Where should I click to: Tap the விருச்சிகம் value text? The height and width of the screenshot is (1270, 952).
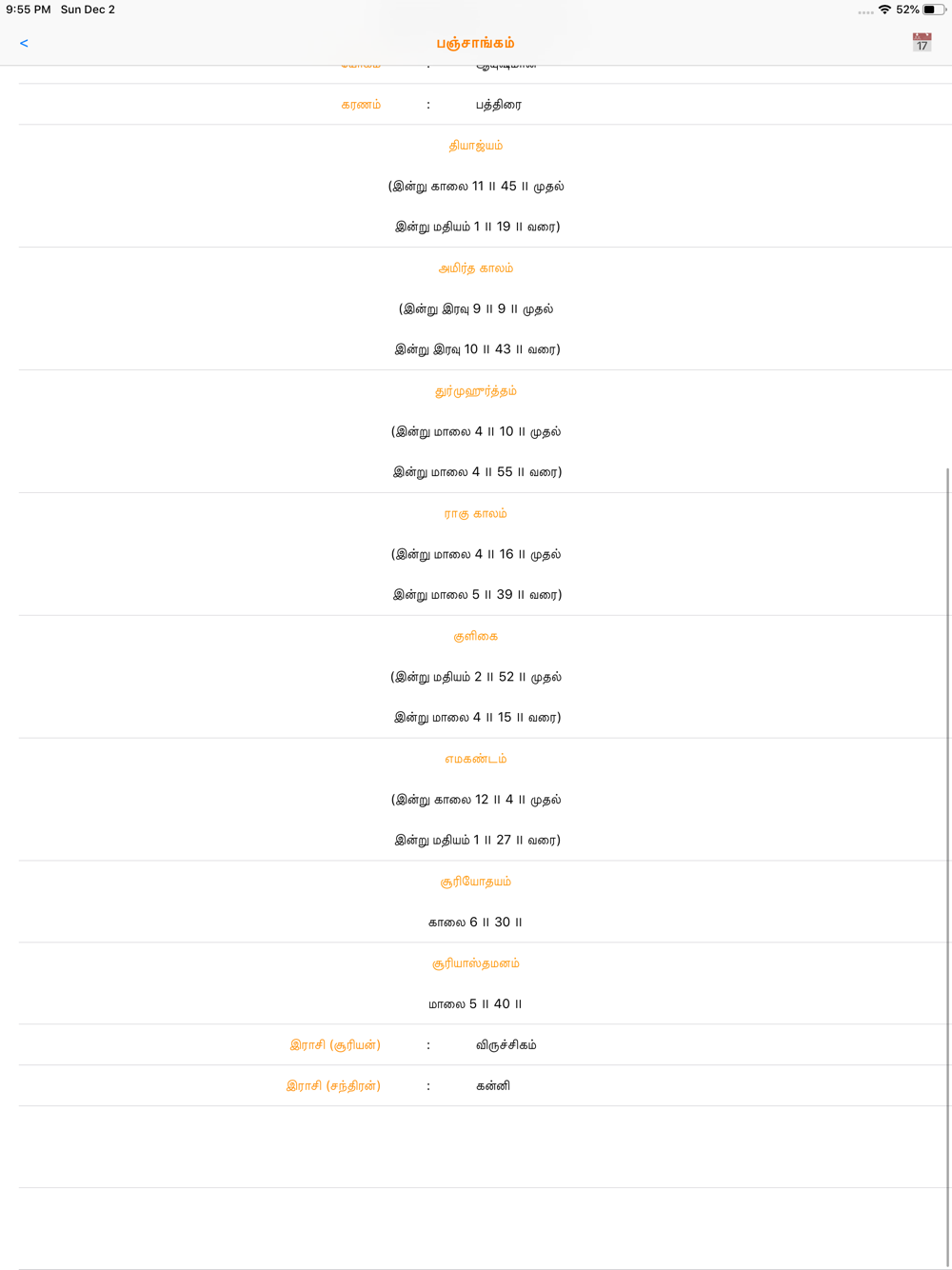(x=506, y=1045)
